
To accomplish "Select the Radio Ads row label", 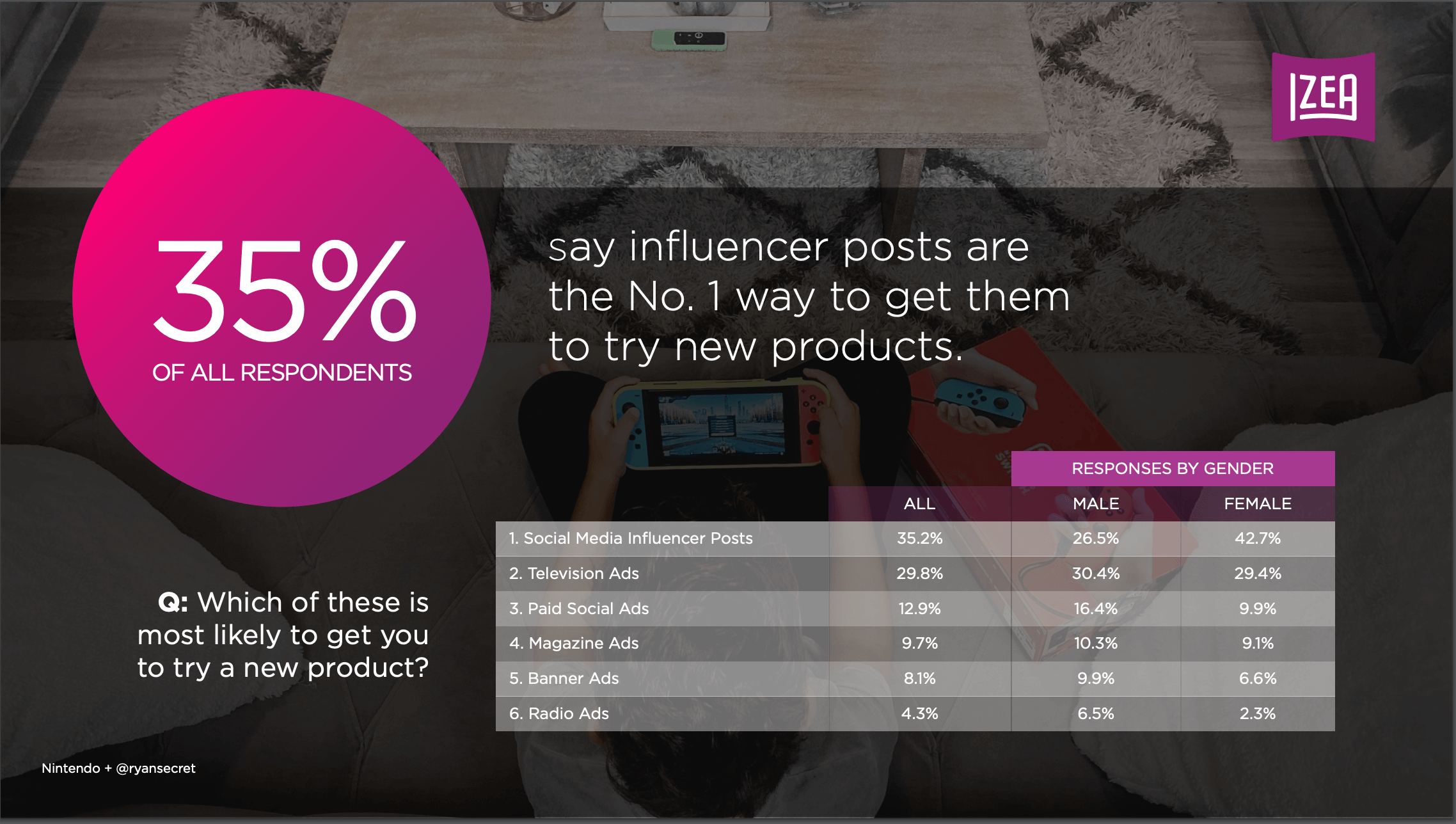I will 558,713.
